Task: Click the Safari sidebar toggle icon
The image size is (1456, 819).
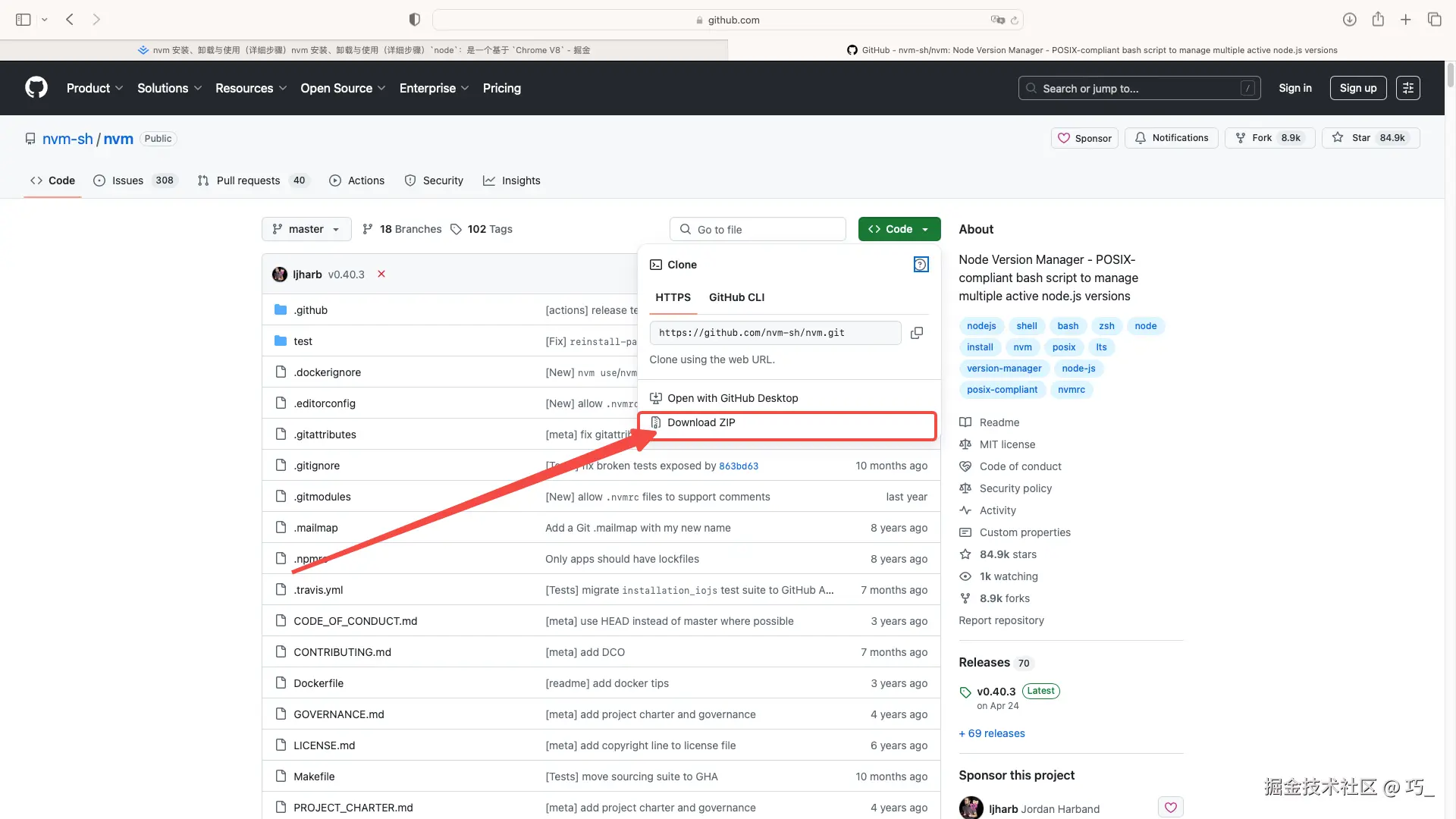Action: [x=23, y=20]
